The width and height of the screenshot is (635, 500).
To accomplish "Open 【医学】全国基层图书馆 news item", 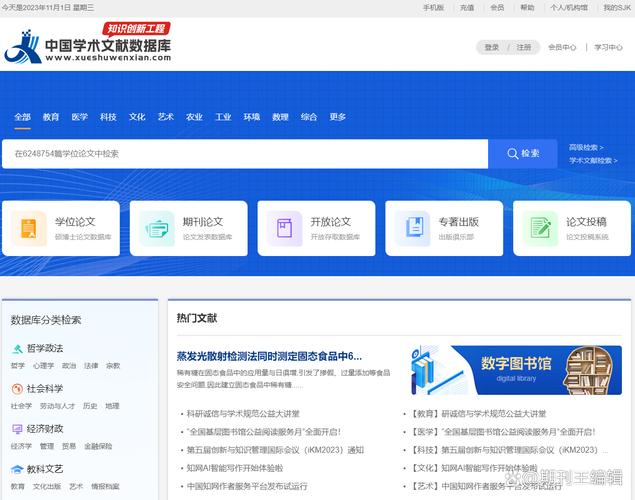I will click(x=503, y=432).
